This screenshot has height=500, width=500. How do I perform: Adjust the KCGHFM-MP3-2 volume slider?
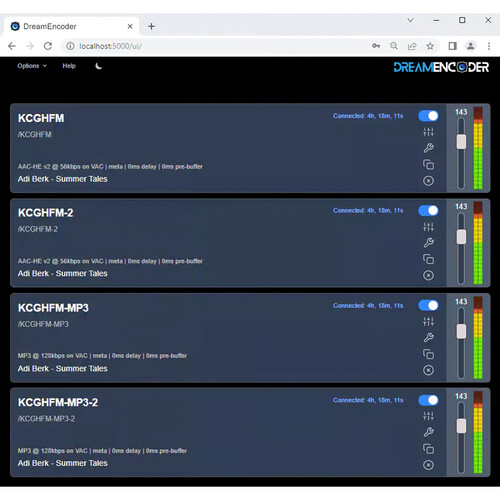click(x=461, y=426)
